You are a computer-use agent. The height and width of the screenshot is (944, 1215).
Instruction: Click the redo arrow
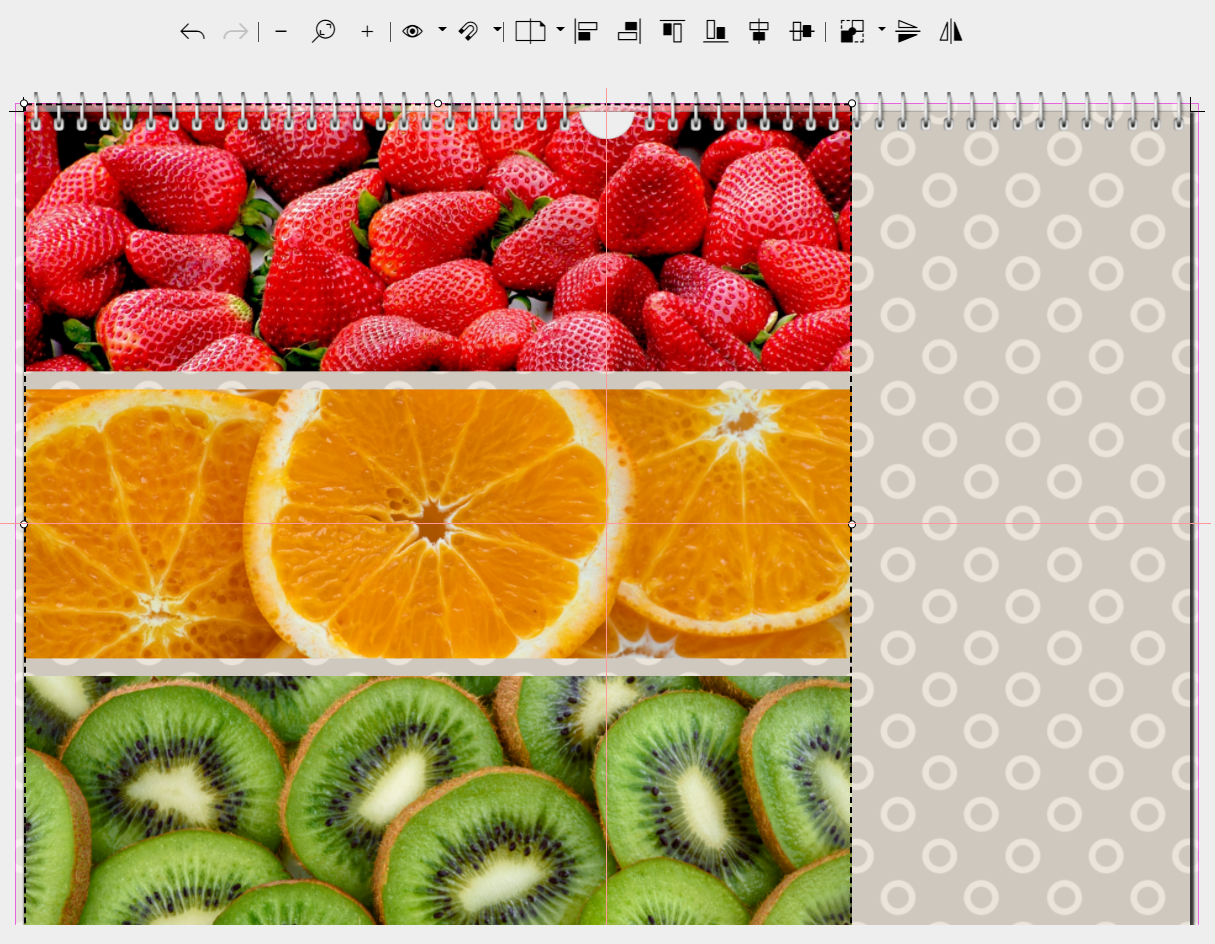point(236,32)
